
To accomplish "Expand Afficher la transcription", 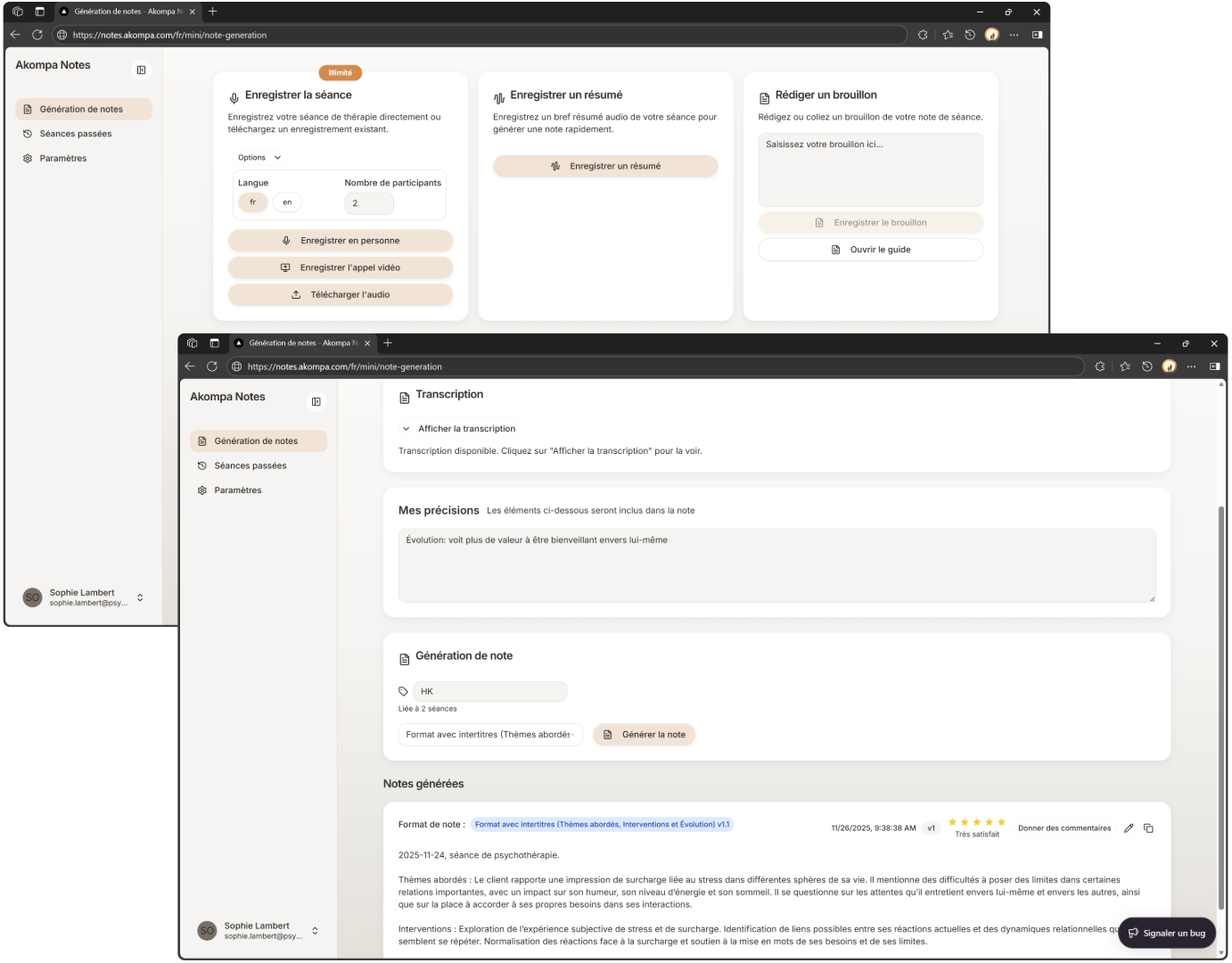I will [x=457, y=428].
